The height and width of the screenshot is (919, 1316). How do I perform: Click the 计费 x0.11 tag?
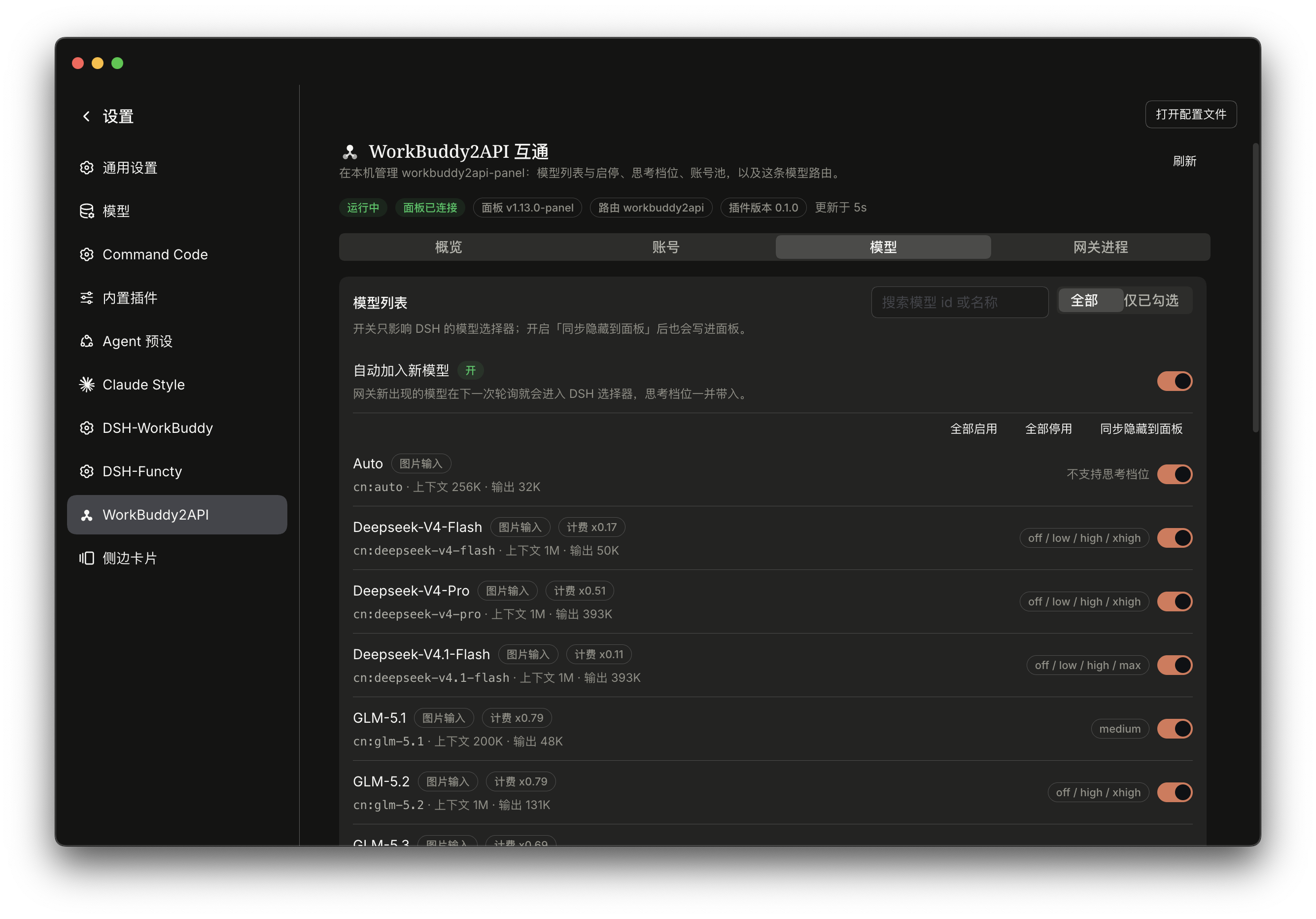pos(598,654)
